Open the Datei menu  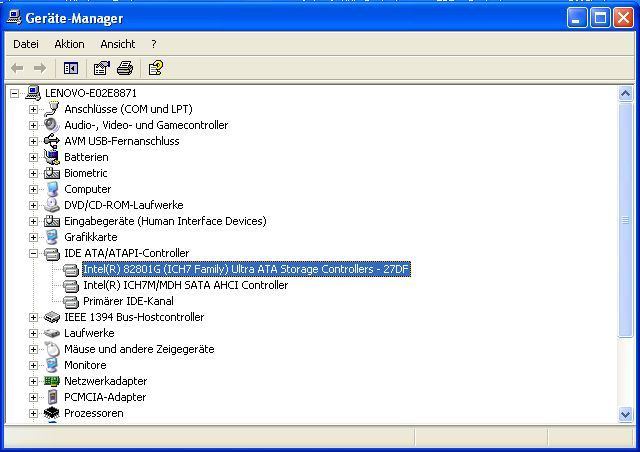click(26, 44)
